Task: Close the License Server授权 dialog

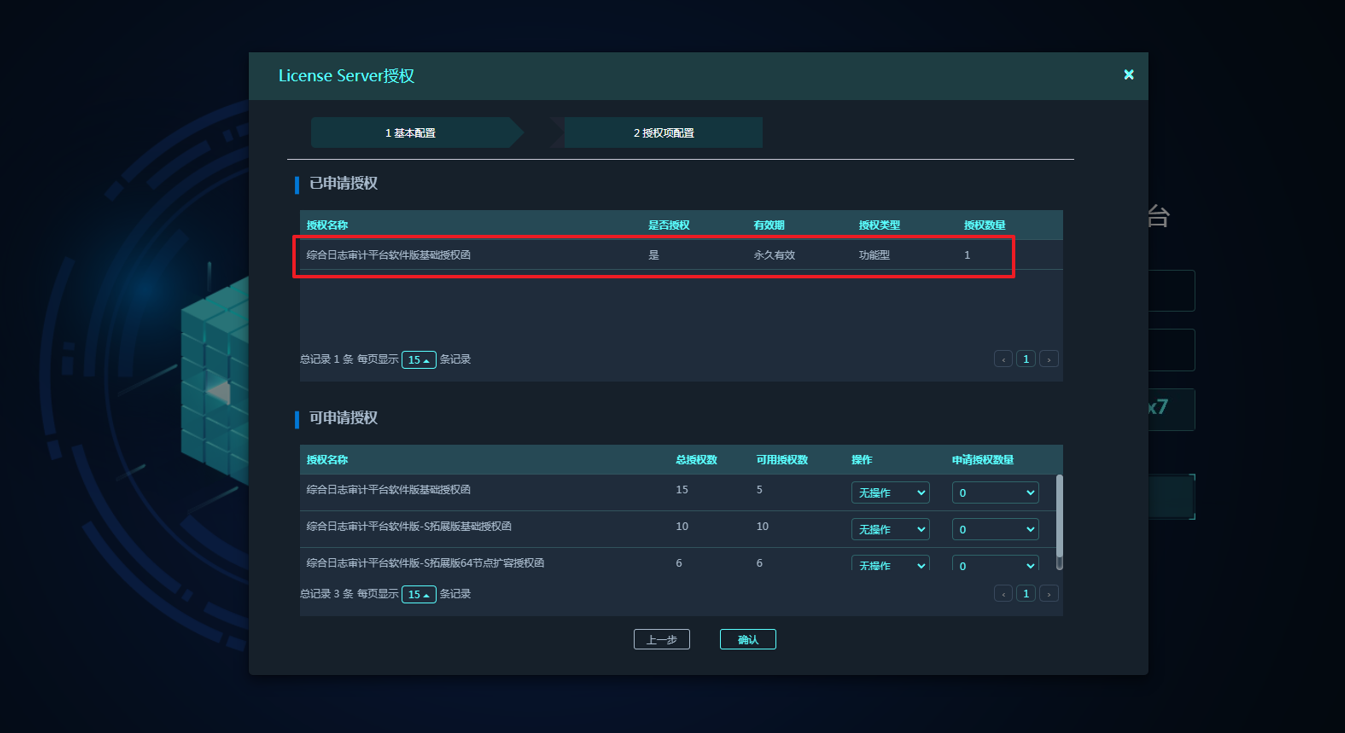Action: tap(1129, 75)
